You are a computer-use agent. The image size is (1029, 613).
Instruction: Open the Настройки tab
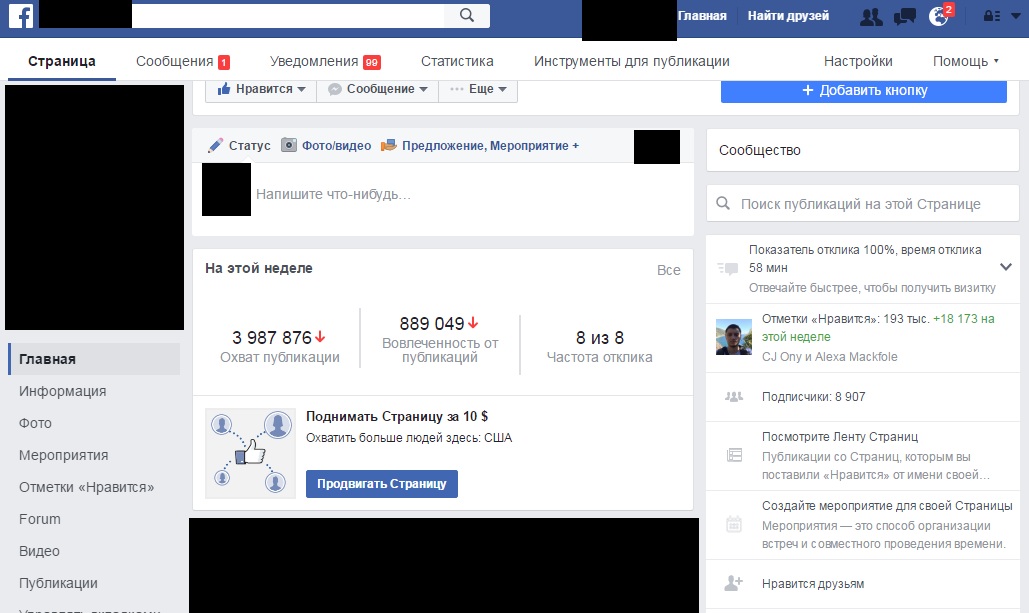click(x=858, y=61)
